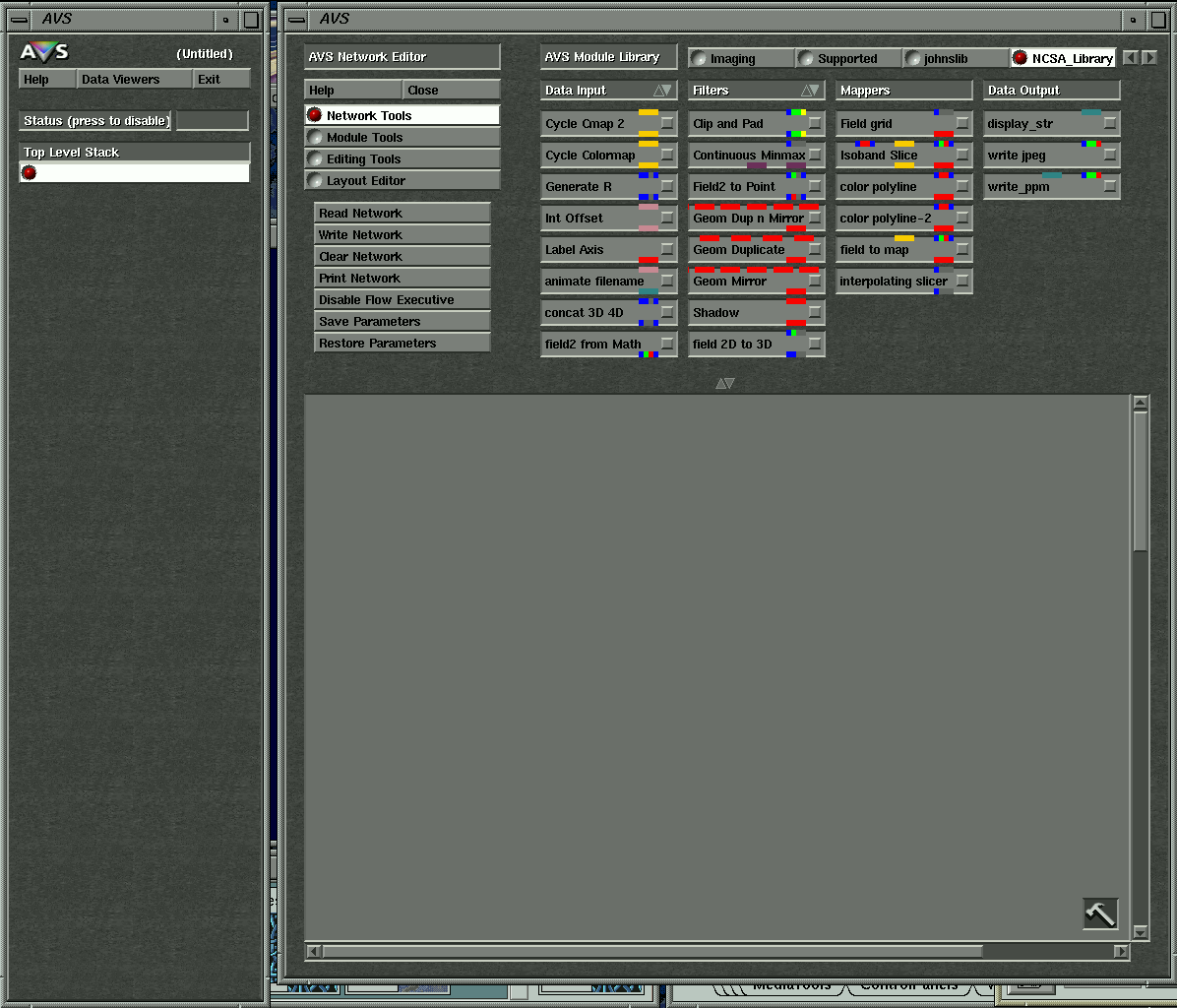
Task: Click Save Parameters
Action: [x=403, y=321]
